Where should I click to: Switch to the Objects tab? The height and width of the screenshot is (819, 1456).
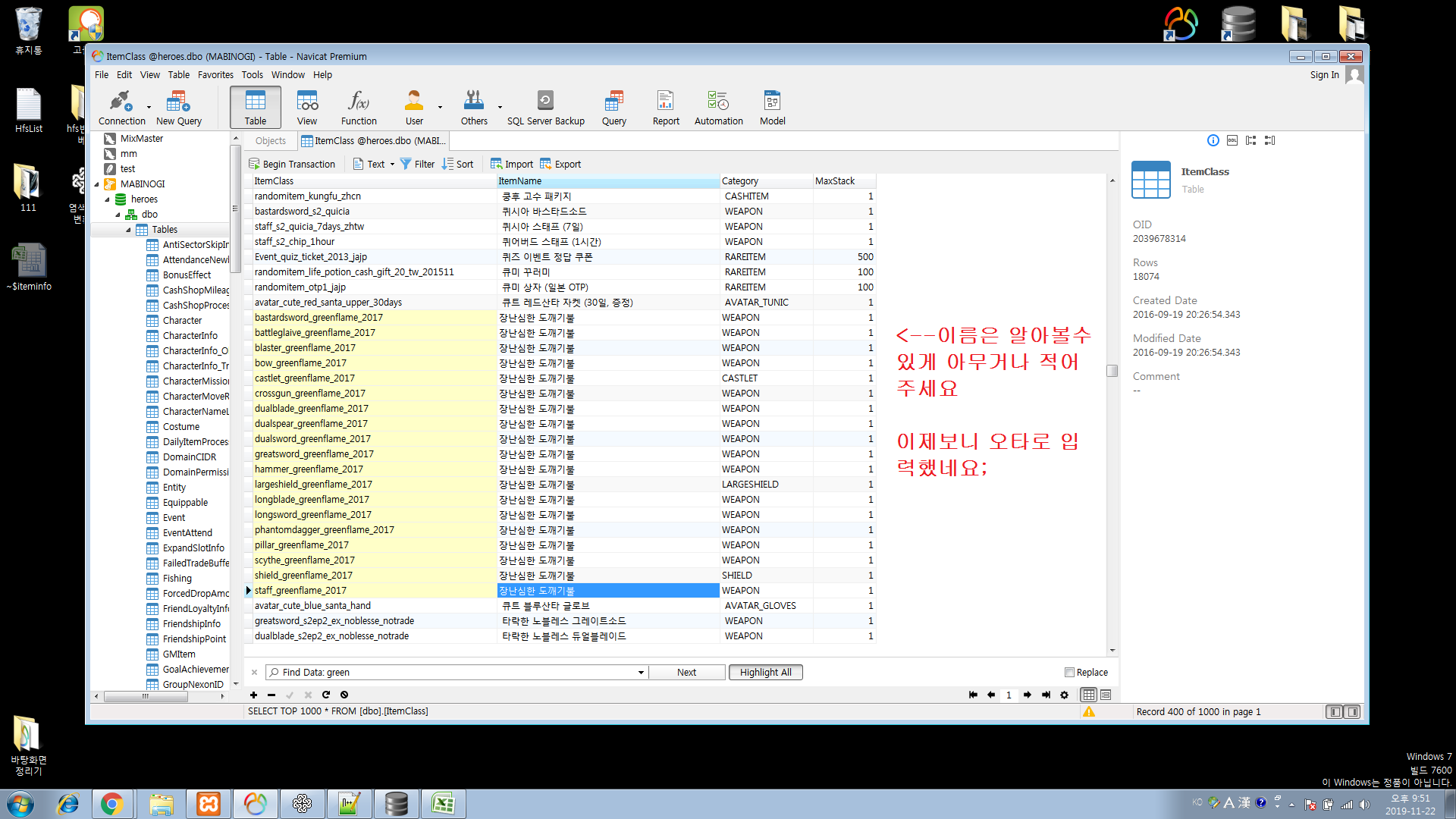[270, 141]
